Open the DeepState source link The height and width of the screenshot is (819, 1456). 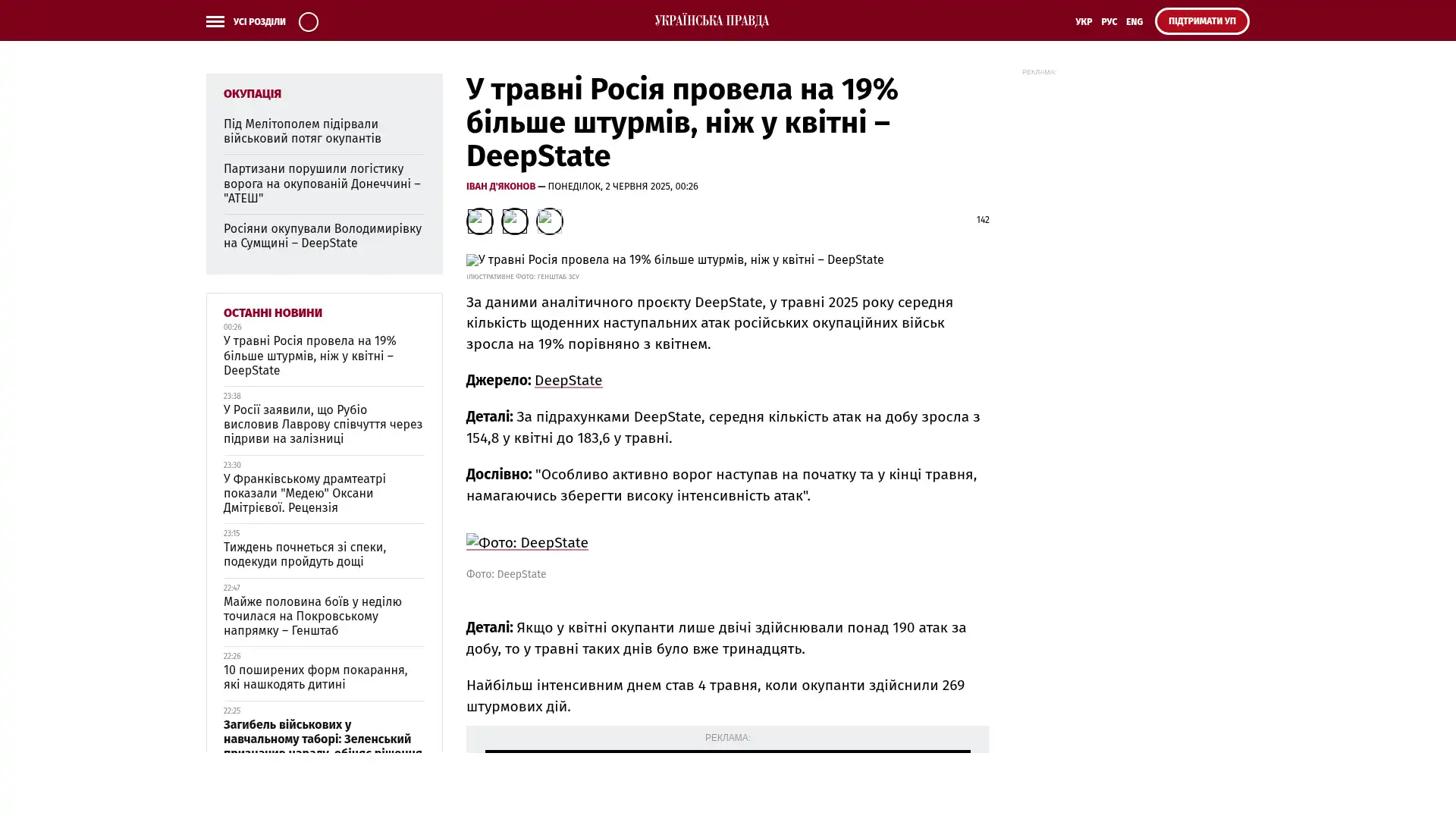568,381
